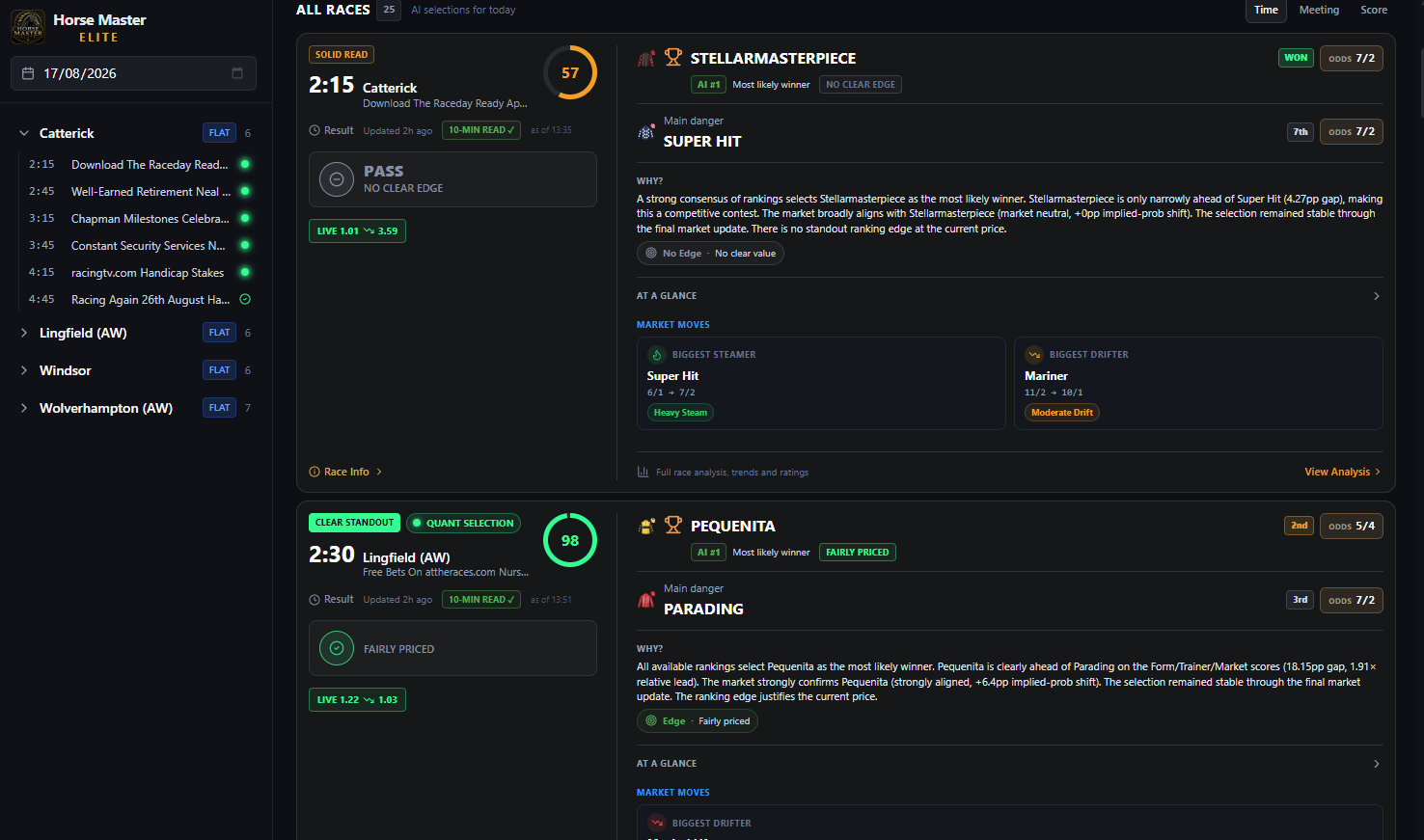Sort races by Score tab
Screen dimensions: 1424x840
(1374, 10)
